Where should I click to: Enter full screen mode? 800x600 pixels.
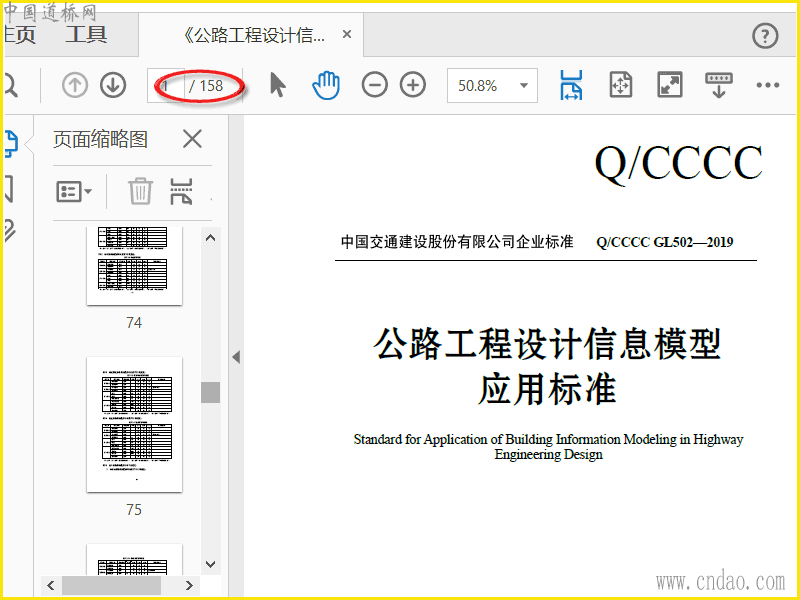coord(669,85)
